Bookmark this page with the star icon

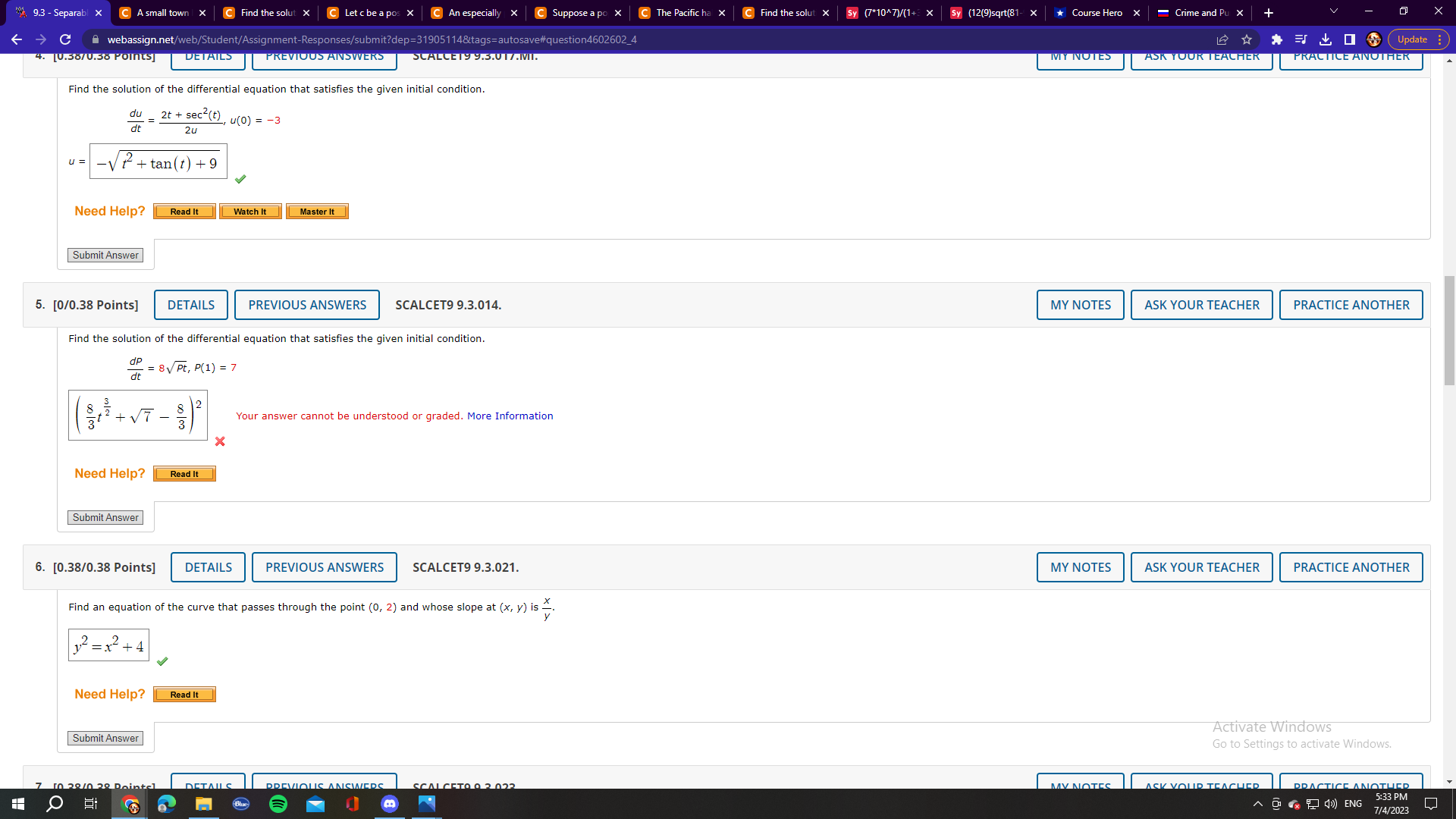[1247, 39]
